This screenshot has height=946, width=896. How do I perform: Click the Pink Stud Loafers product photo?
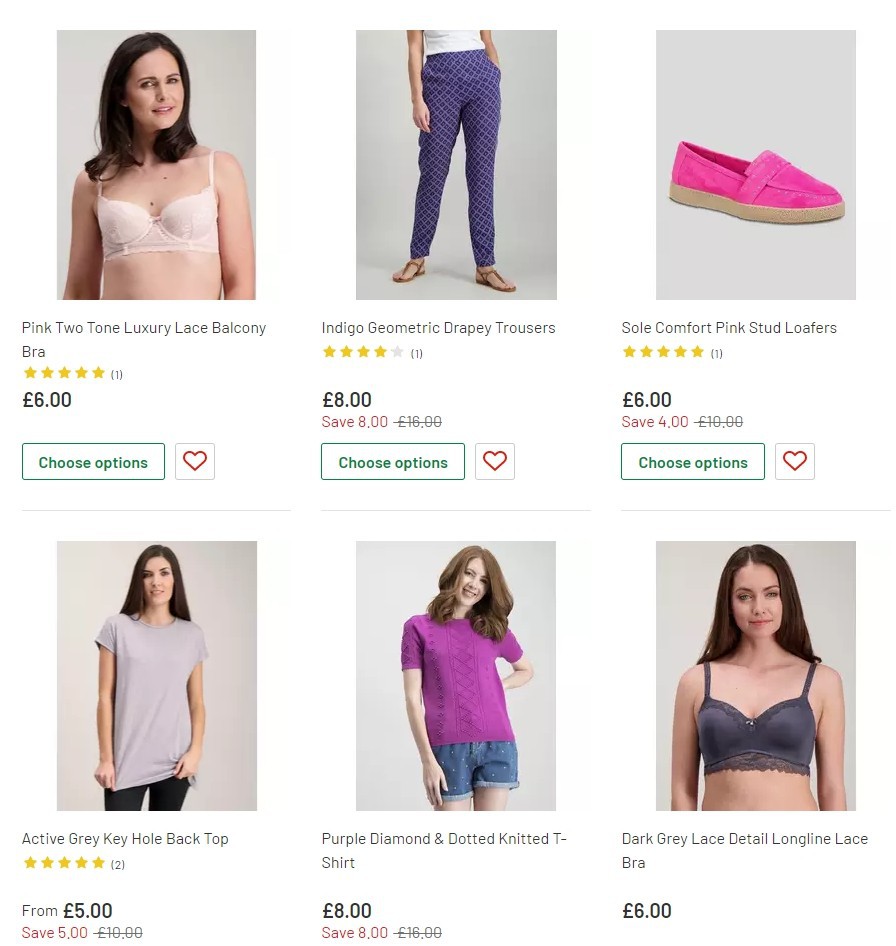coord(755,164)
